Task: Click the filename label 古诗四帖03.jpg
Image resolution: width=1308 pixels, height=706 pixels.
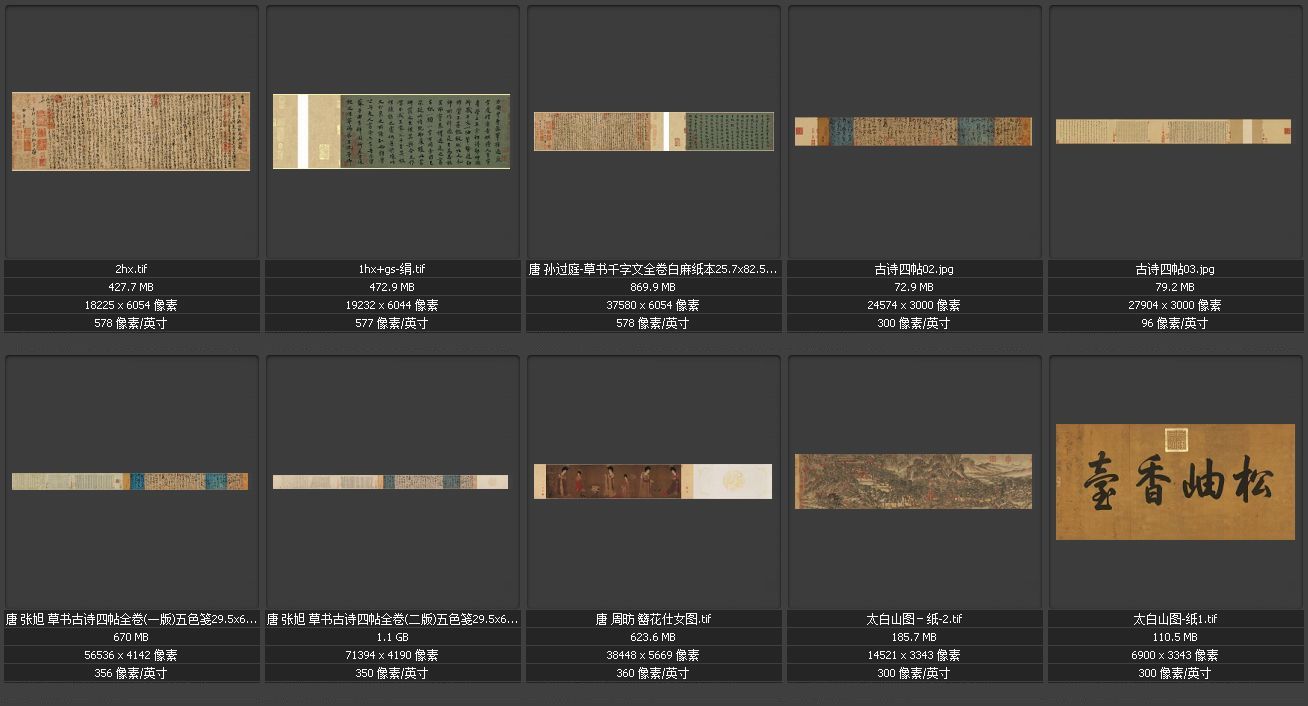Action: [x=1175, y=269]
